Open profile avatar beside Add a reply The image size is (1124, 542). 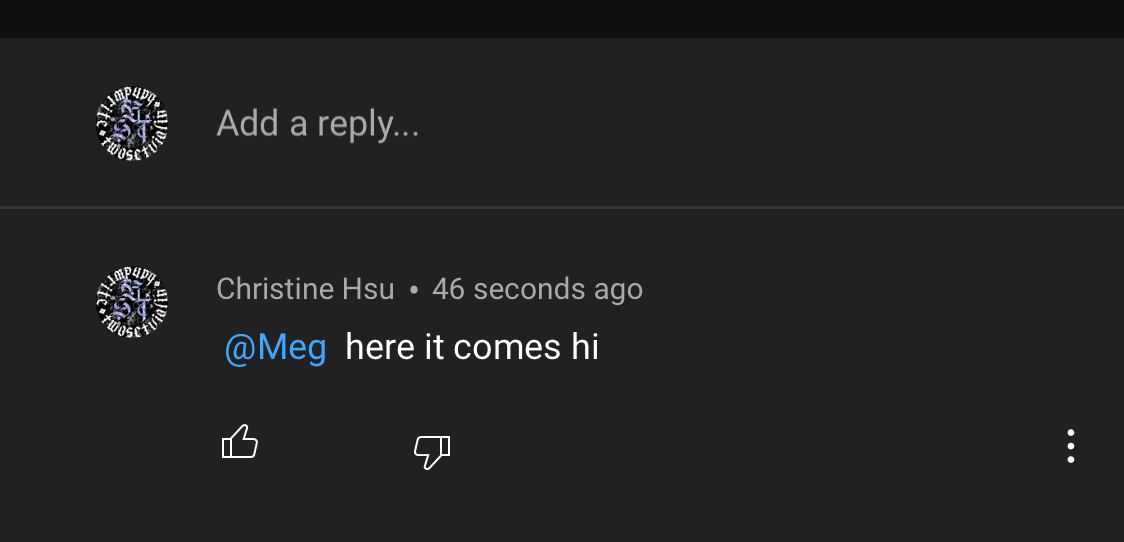click(x=132, y=123)
